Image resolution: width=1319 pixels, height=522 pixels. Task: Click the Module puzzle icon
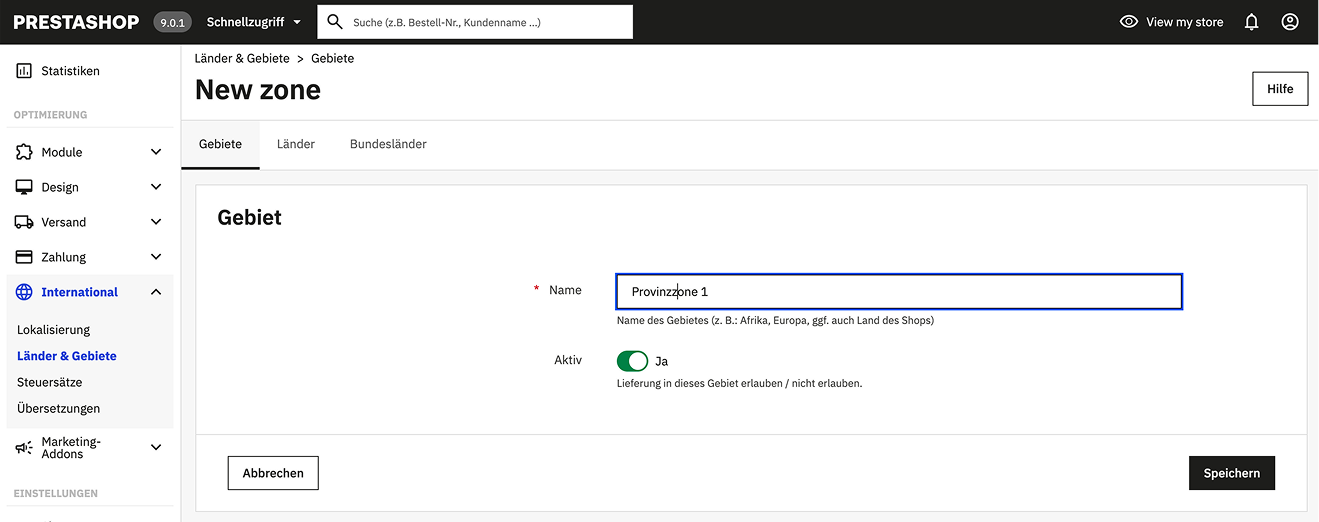(24, 152)
